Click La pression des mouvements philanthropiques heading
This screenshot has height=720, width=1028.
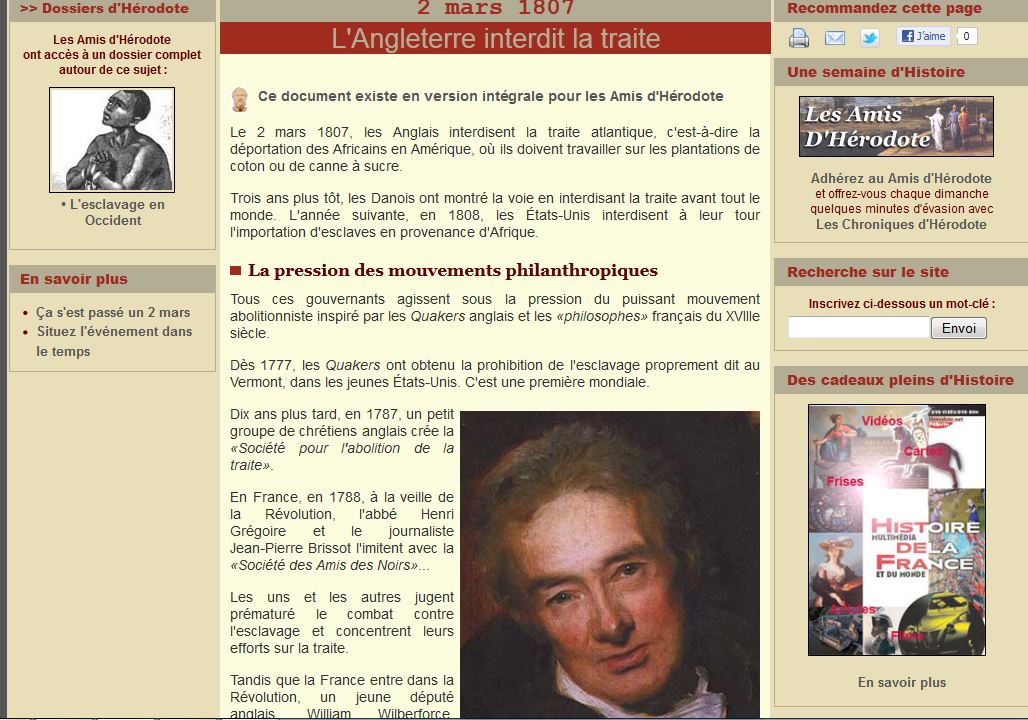[452, 270]
